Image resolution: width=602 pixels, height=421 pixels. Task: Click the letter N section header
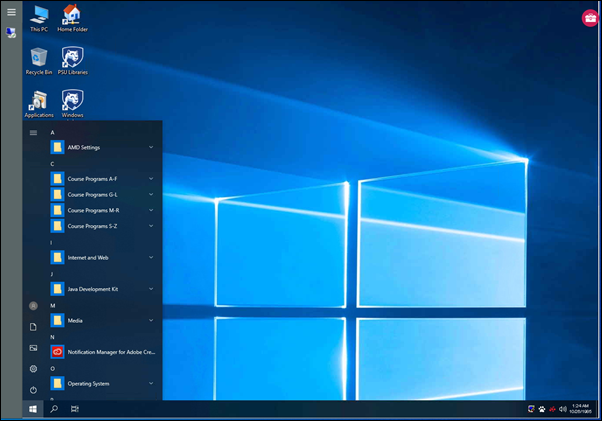click(x=52, y=337)
